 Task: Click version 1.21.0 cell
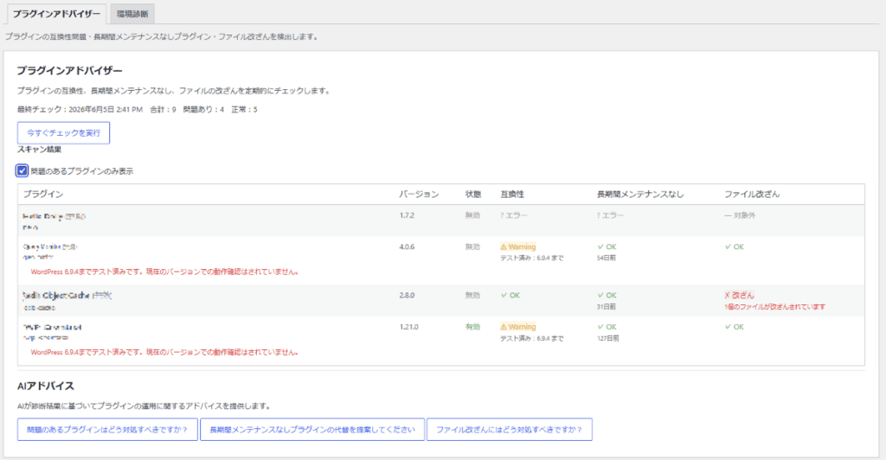(x=409, y=327)
